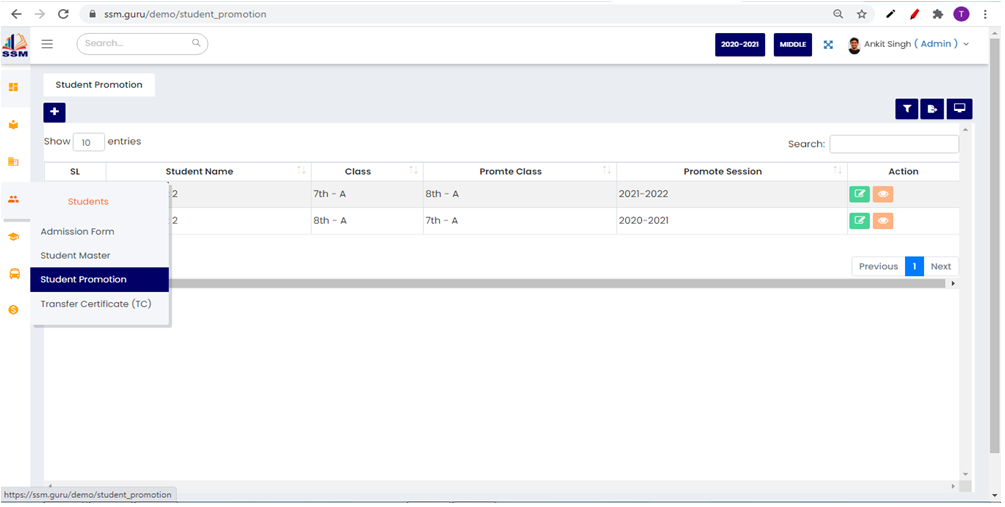Click the graduation cap icon in sidebar
The width and height of the screenshot is (1005, 507).
click(x=14, y=237)
